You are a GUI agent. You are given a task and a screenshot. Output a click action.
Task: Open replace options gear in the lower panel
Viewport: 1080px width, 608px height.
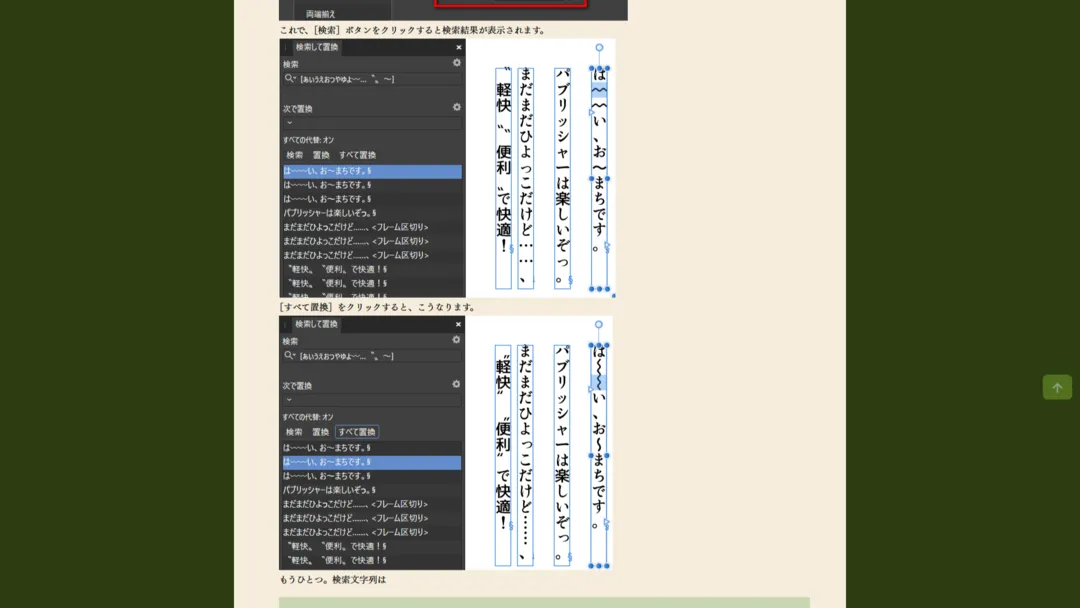(455, 383)
